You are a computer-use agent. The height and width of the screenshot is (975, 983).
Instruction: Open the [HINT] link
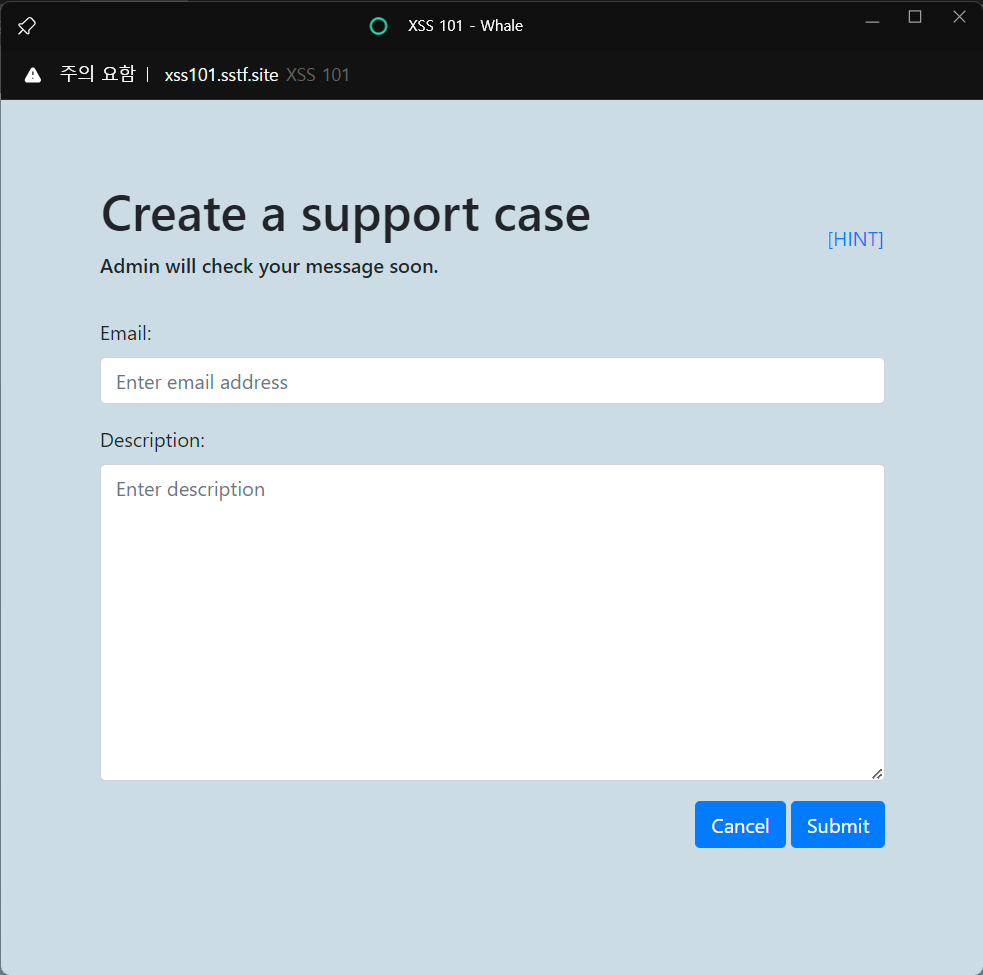[855, 239]
